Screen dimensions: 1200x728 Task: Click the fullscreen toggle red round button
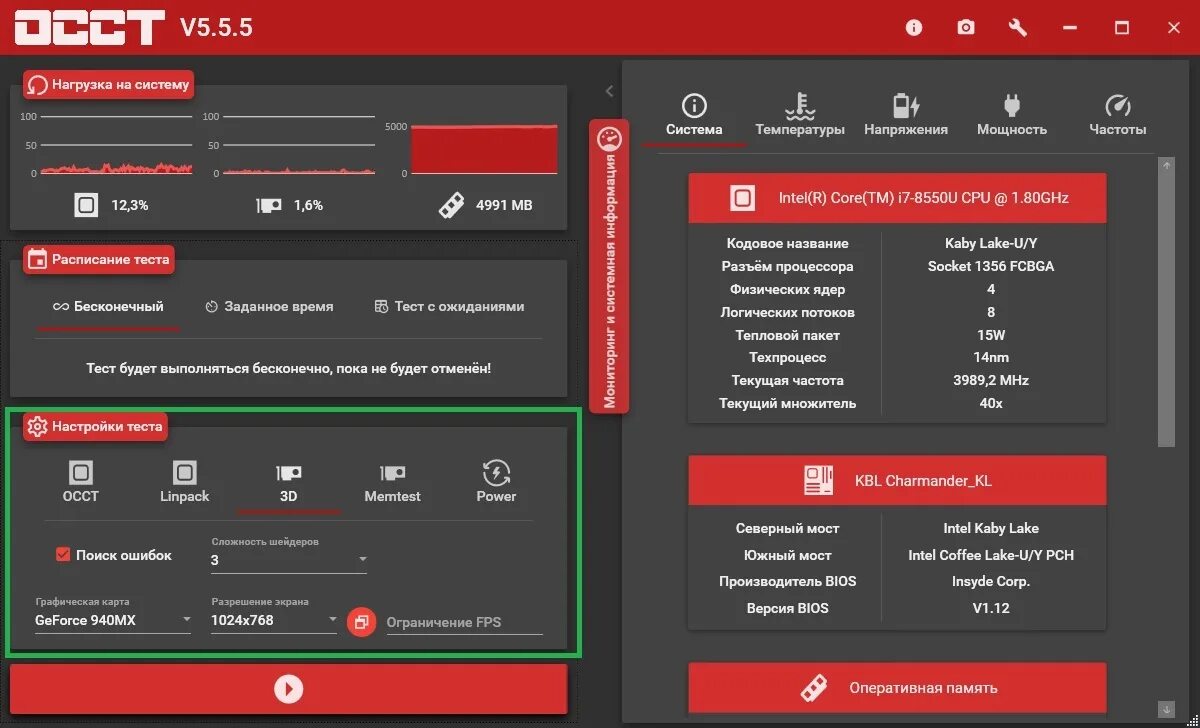pos(361,621)
